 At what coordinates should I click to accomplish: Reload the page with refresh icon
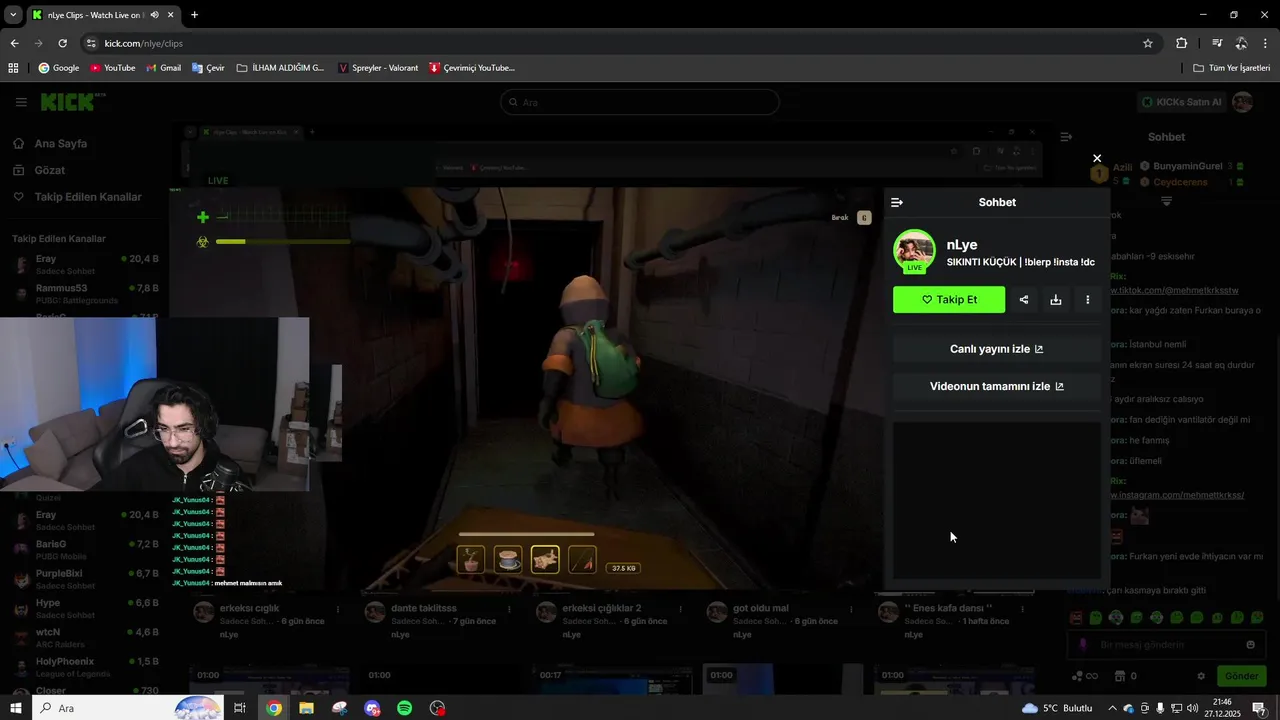coord(62,43)
